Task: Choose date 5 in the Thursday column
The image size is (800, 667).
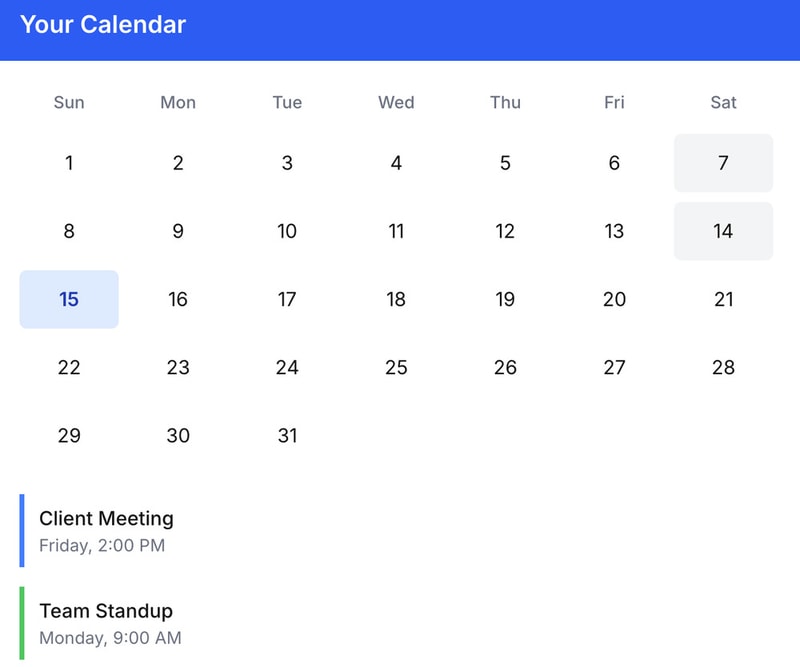Action: [x=505, y=163]
